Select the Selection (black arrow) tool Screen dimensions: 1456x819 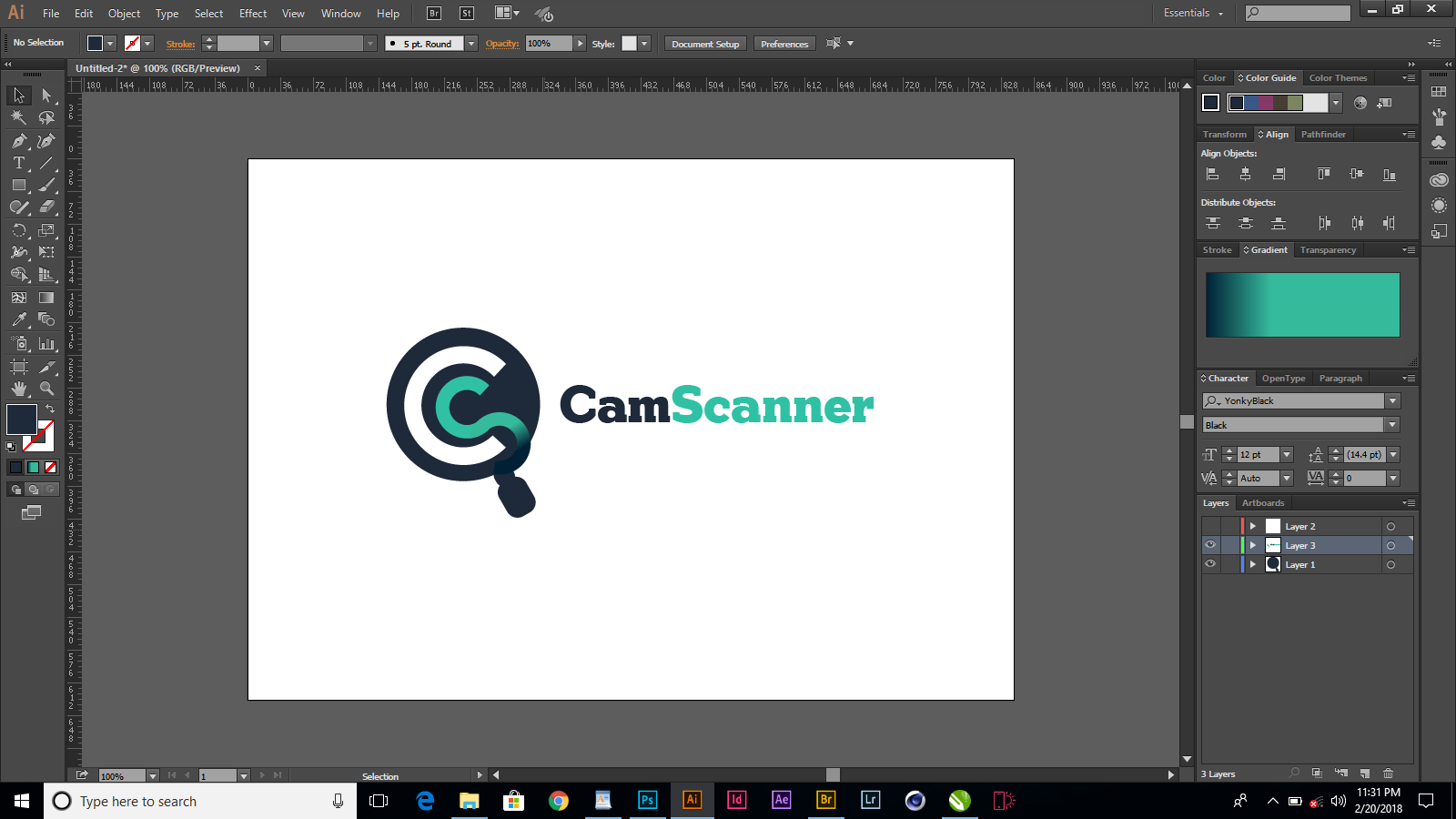coord(19,96)
